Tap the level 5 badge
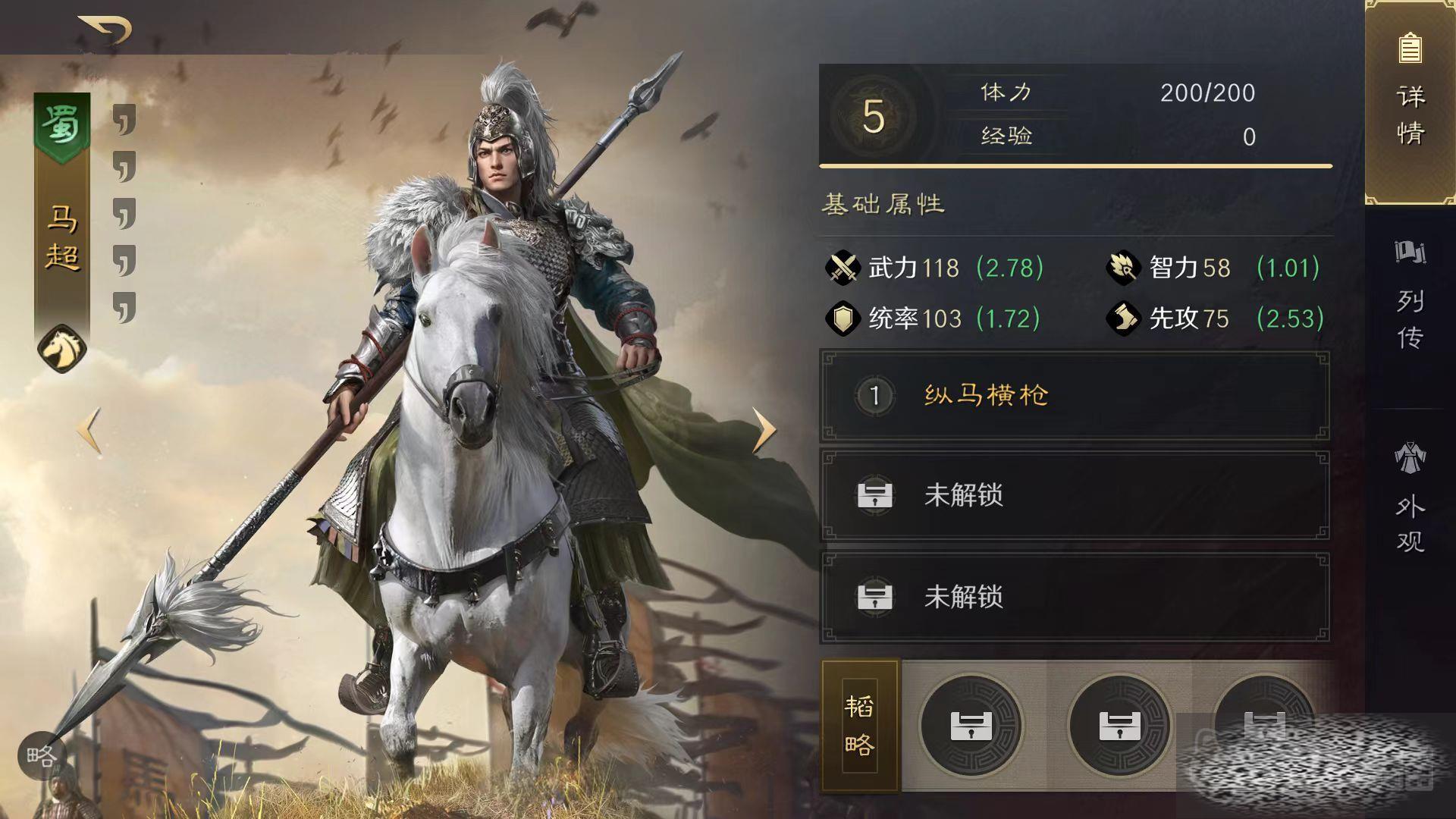The height and width of the screenshot is (819, 1456). tap(874, 116)
